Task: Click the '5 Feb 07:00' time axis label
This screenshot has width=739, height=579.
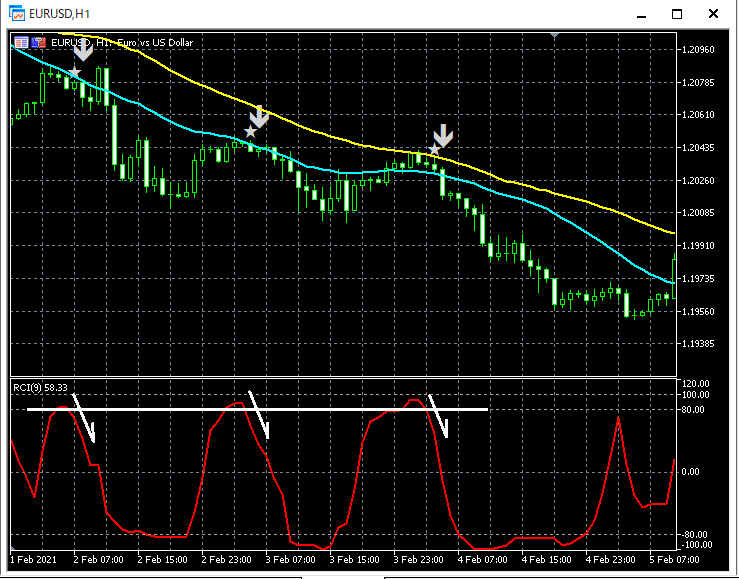Action: point(674,560)
